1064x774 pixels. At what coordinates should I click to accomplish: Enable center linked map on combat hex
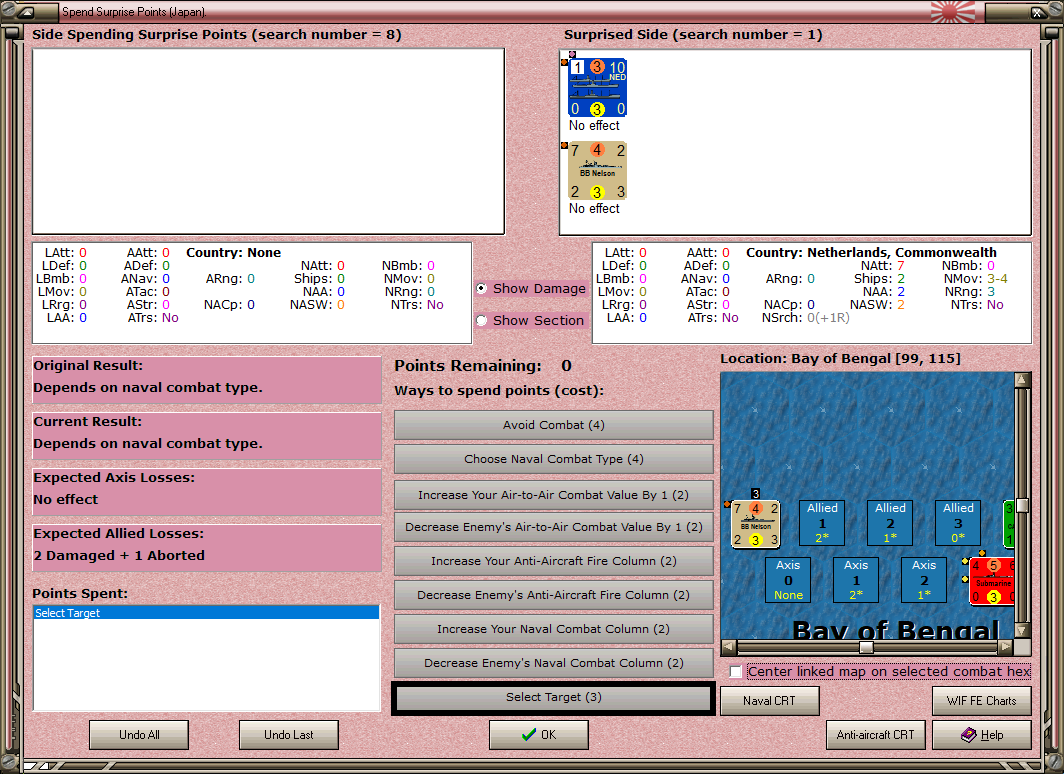point(736,672)
